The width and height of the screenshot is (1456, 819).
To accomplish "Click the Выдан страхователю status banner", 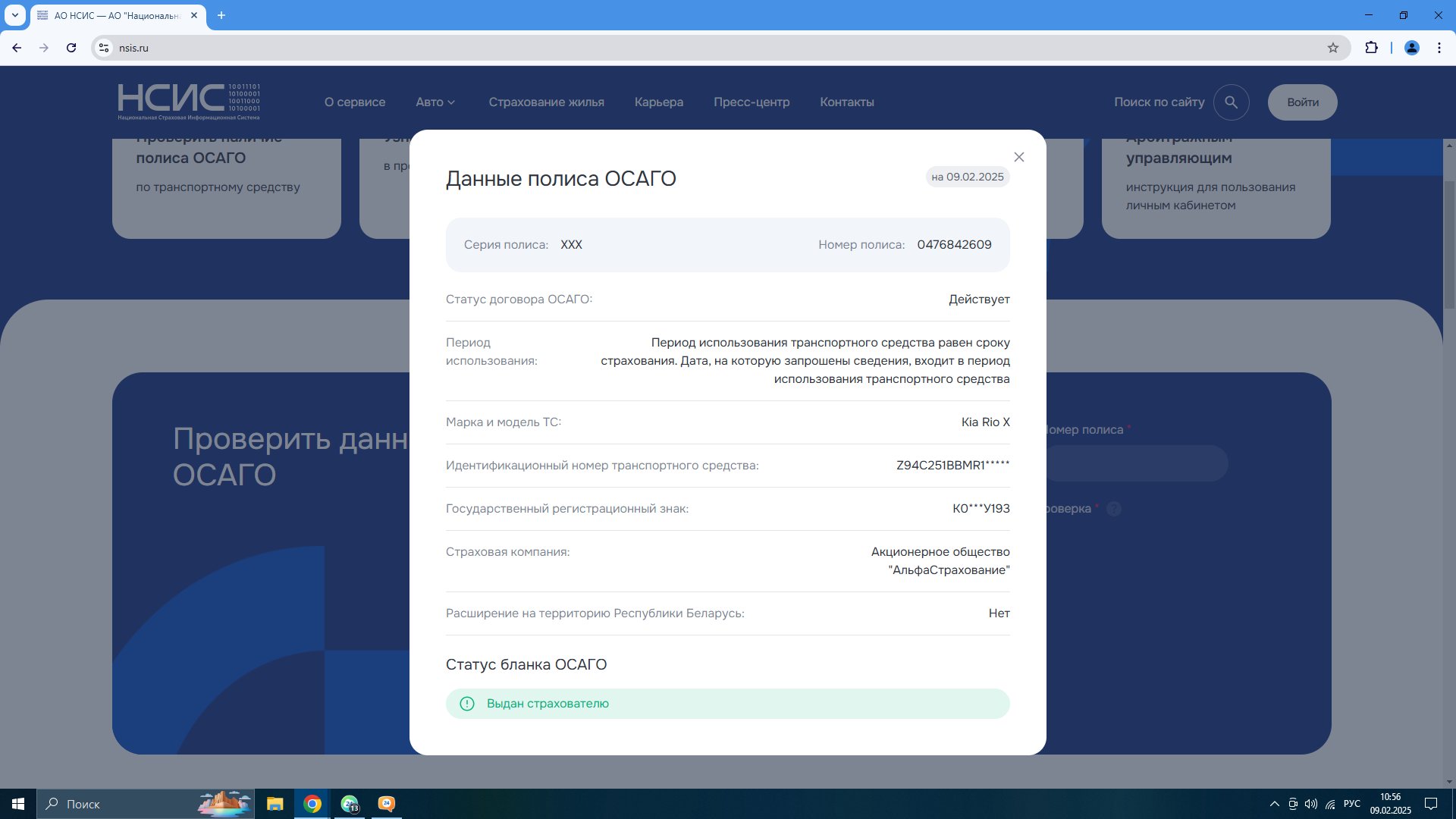I will 727,703.
